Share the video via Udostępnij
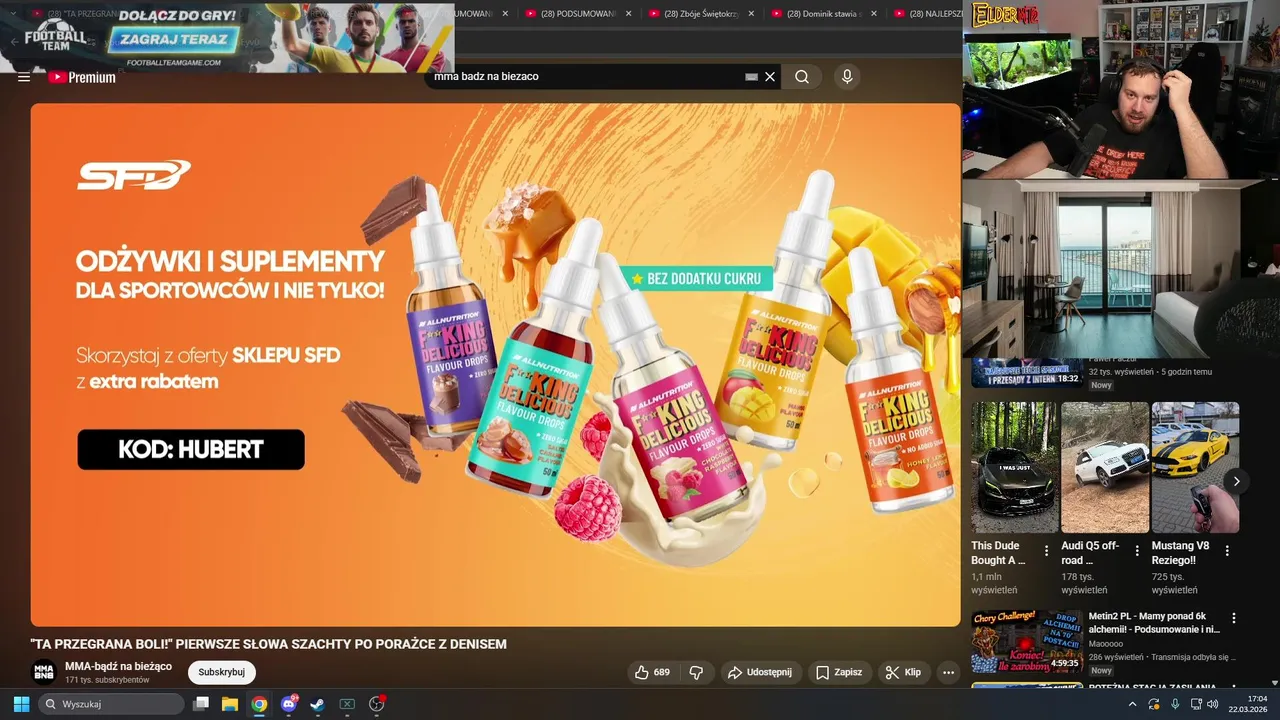Screen dimensions: 1280x720 point(760,672)
